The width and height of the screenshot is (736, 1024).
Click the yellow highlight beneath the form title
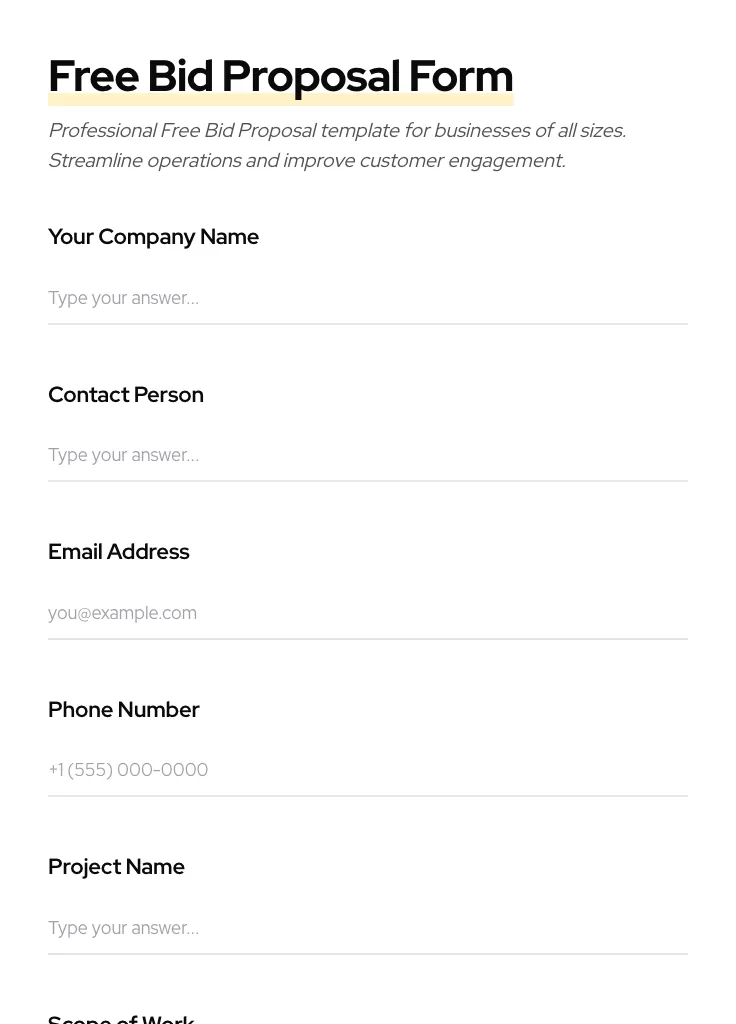click(x=280, y=101)
